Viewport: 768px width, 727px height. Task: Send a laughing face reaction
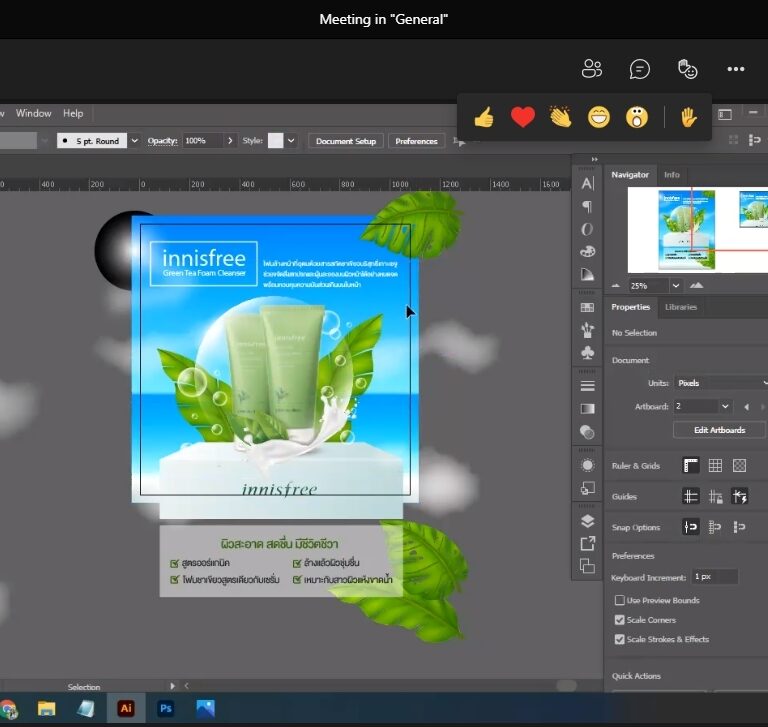point(599,117)
